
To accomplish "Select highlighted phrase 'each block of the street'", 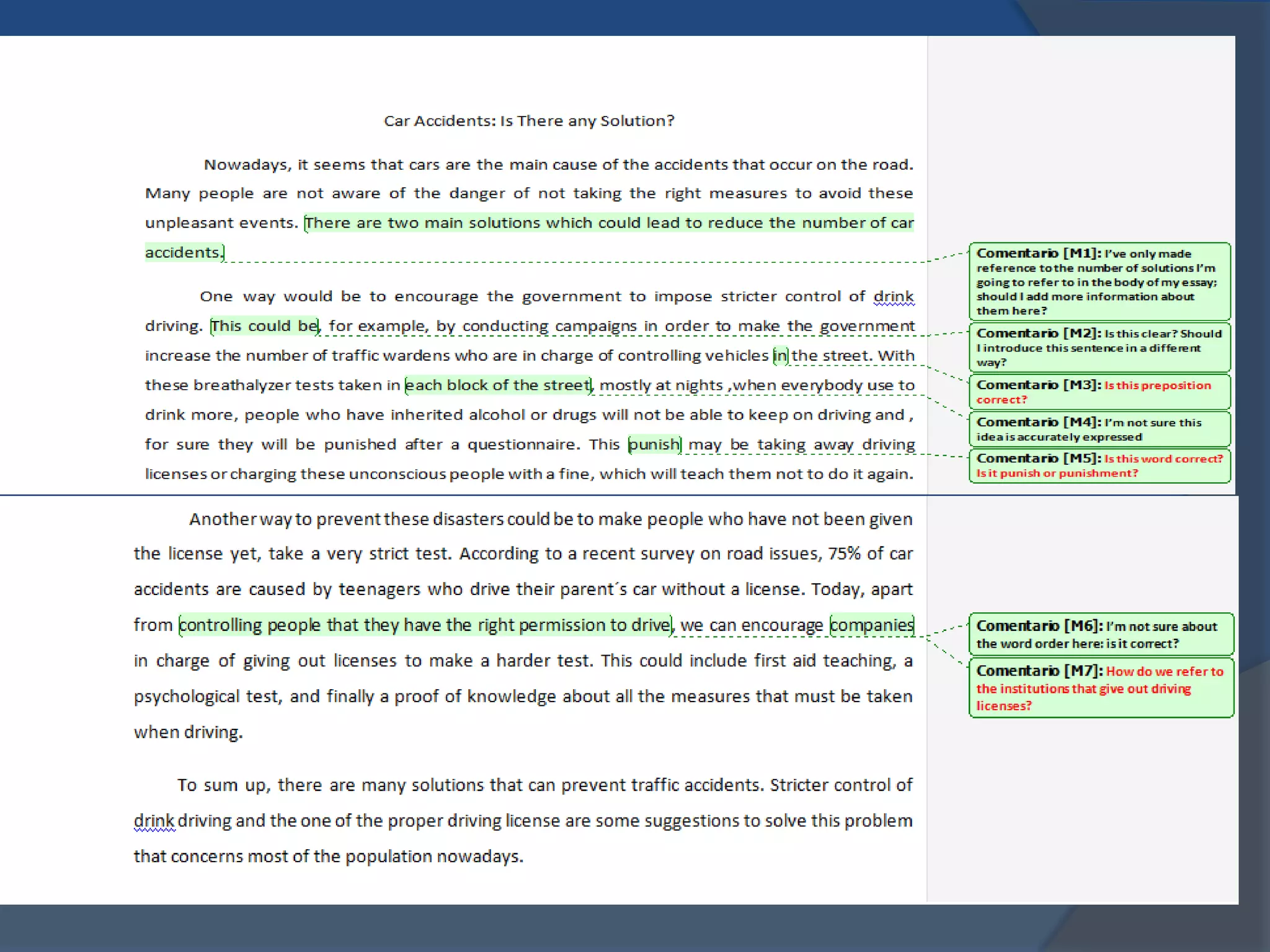I will pos(498,385).
